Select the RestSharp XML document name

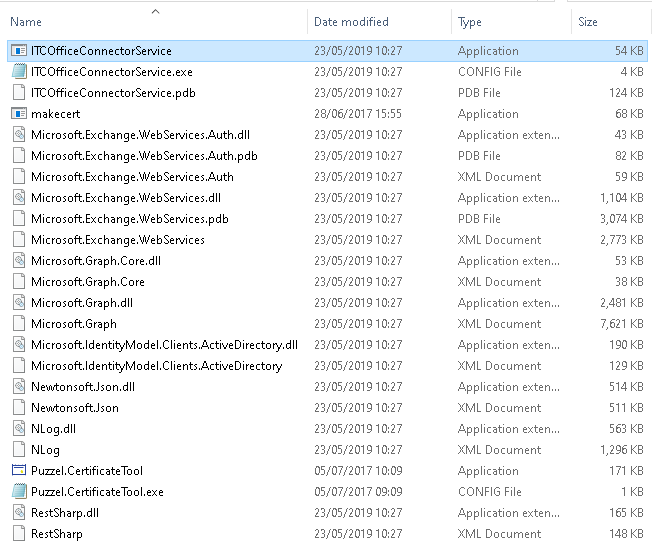(55, 534)
